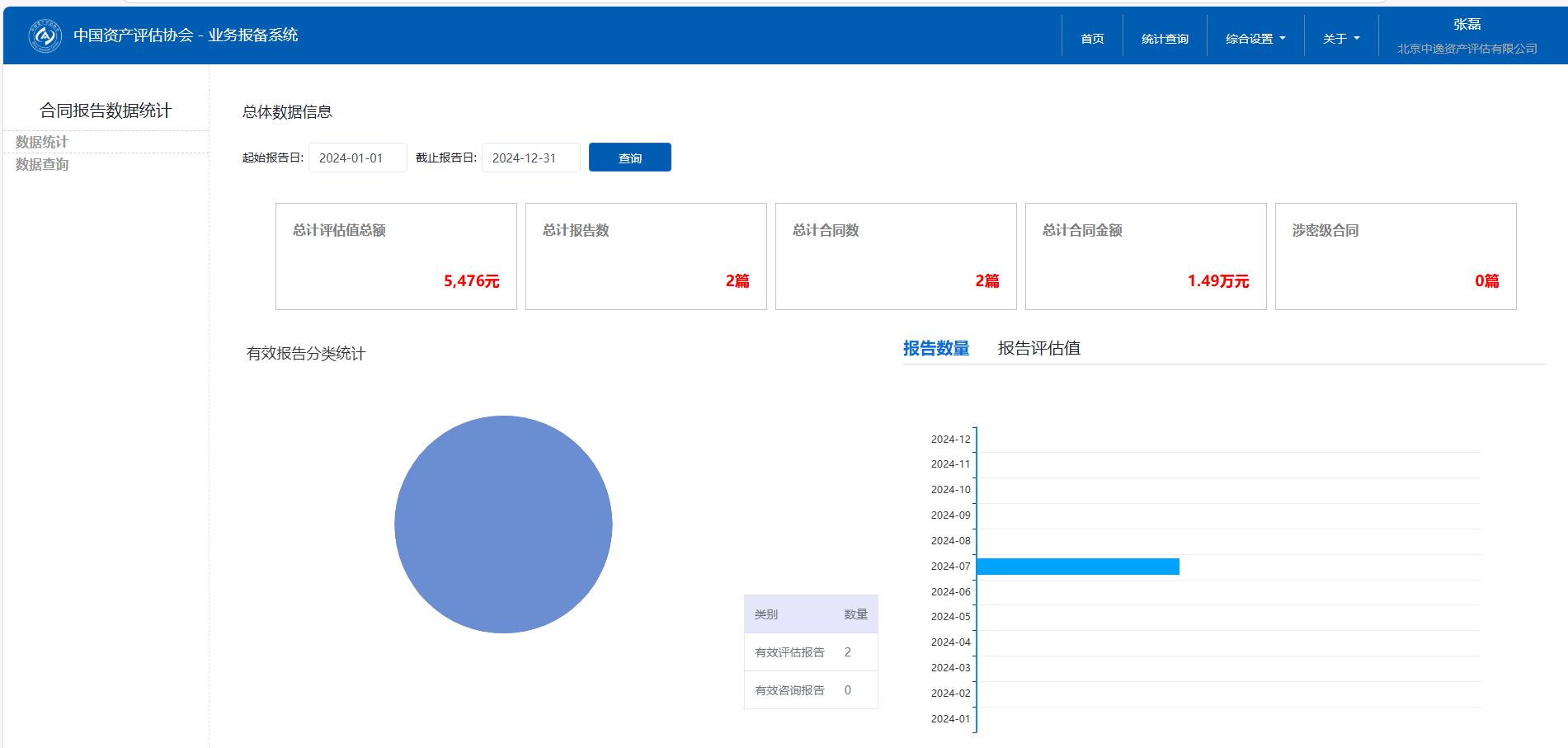Expand the 关于 dropdown menu
Image resolution: width=1568 pixels, height=748 pixels.
click(x=1340, y=39)
